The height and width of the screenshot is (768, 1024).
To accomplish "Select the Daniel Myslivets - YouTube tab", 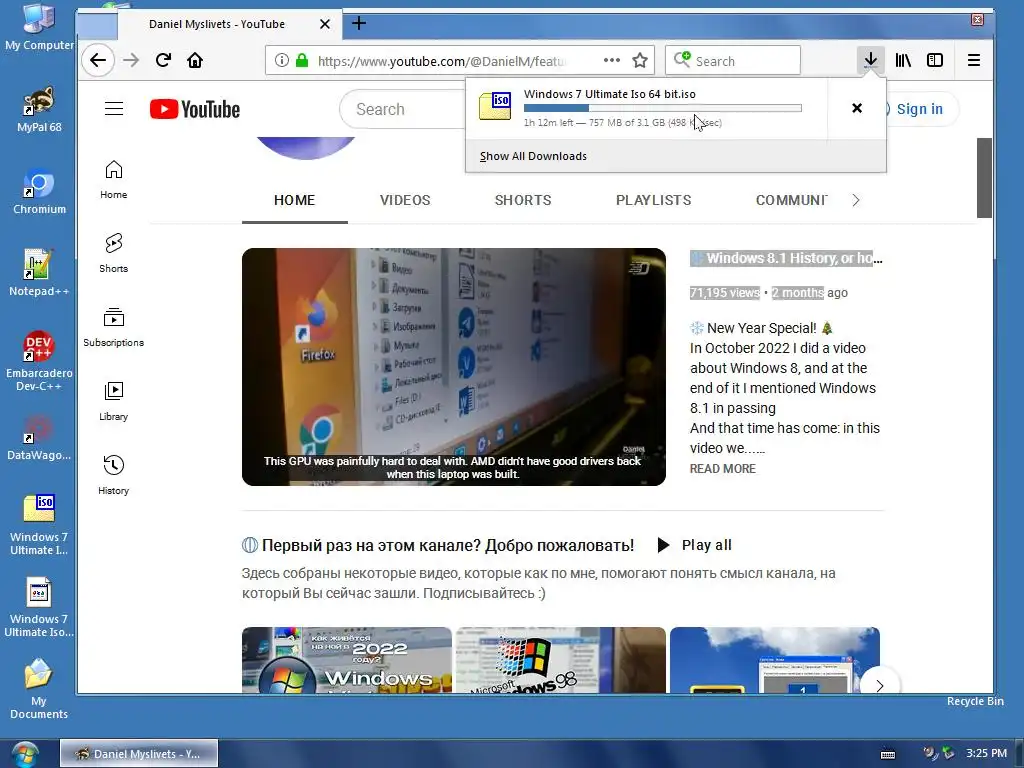I will [217, 24].
